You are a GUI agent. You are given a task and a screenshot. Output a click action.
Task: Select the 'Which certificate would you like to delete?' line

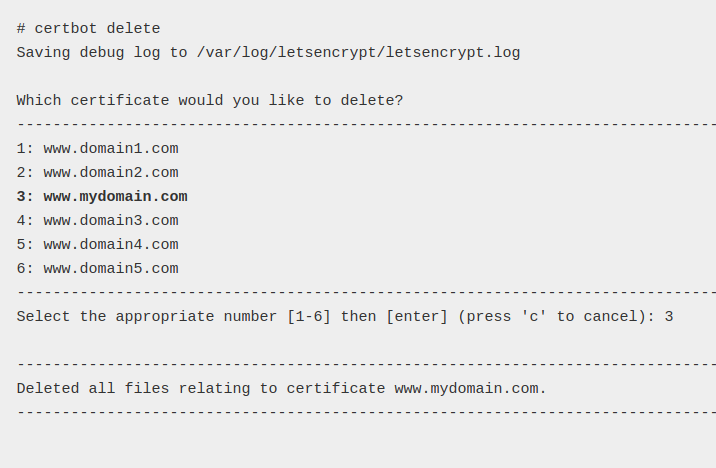210,100
